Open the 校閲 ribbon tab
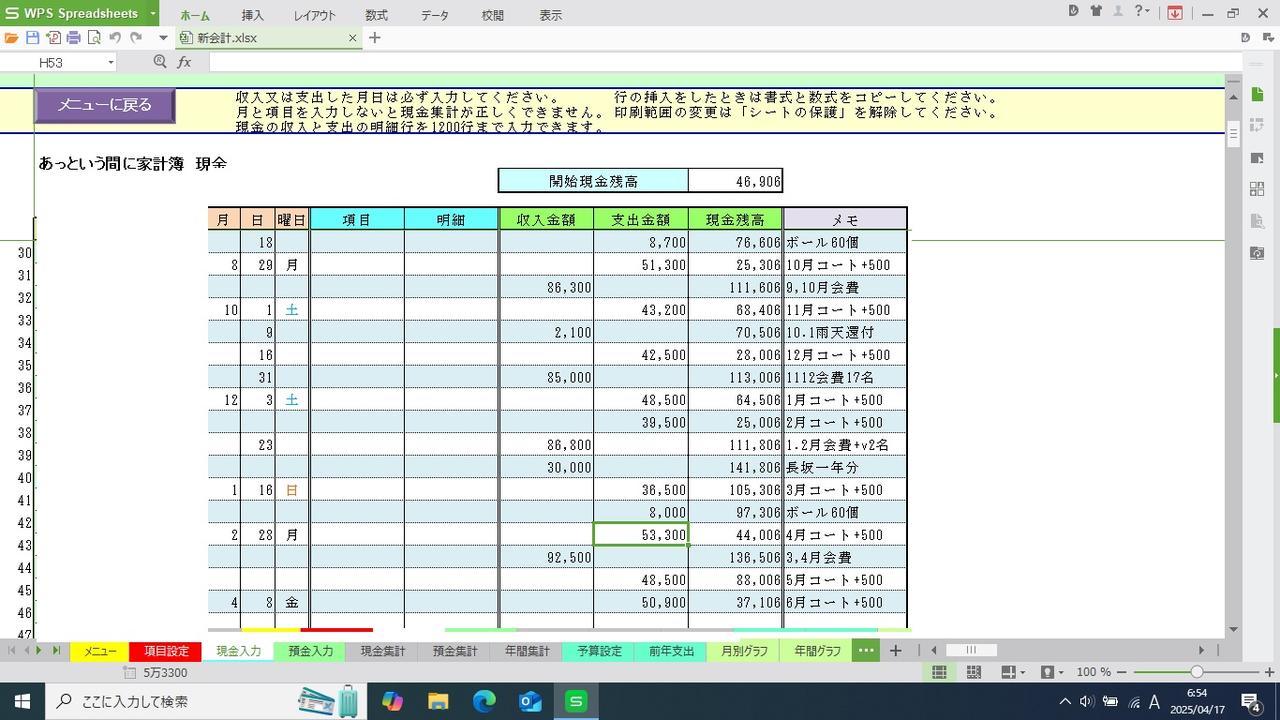Screen dimensions: 1280x720 pos(493,15)
